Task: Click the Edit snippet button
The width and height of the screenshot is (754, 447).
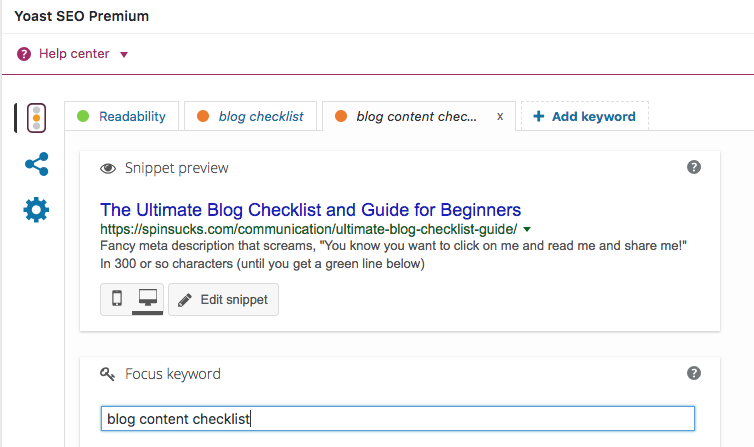Action: coord(223,299)
